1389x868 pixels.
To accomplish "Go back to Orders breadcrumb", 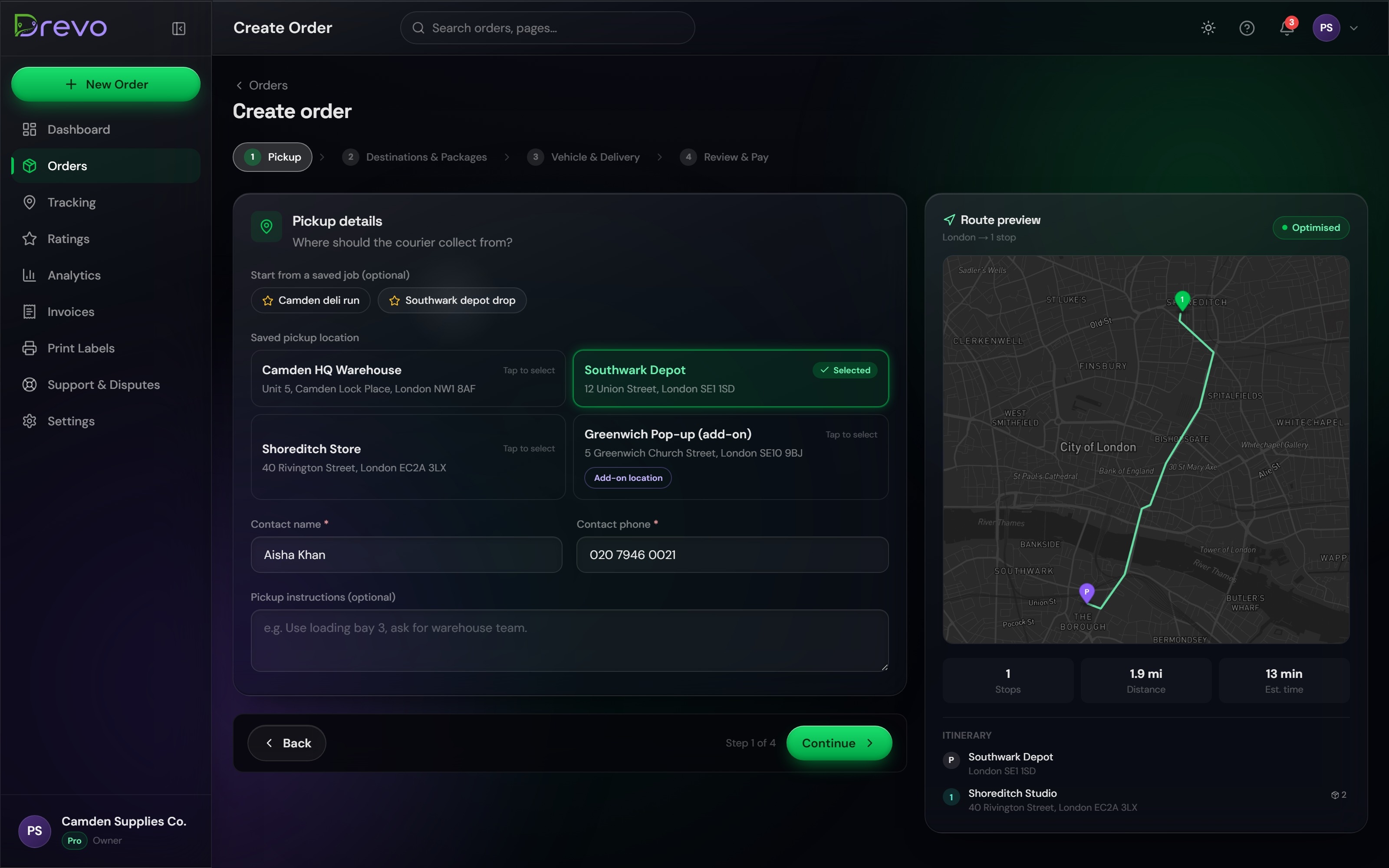I will pyautogui.click(x=261, y=85).
